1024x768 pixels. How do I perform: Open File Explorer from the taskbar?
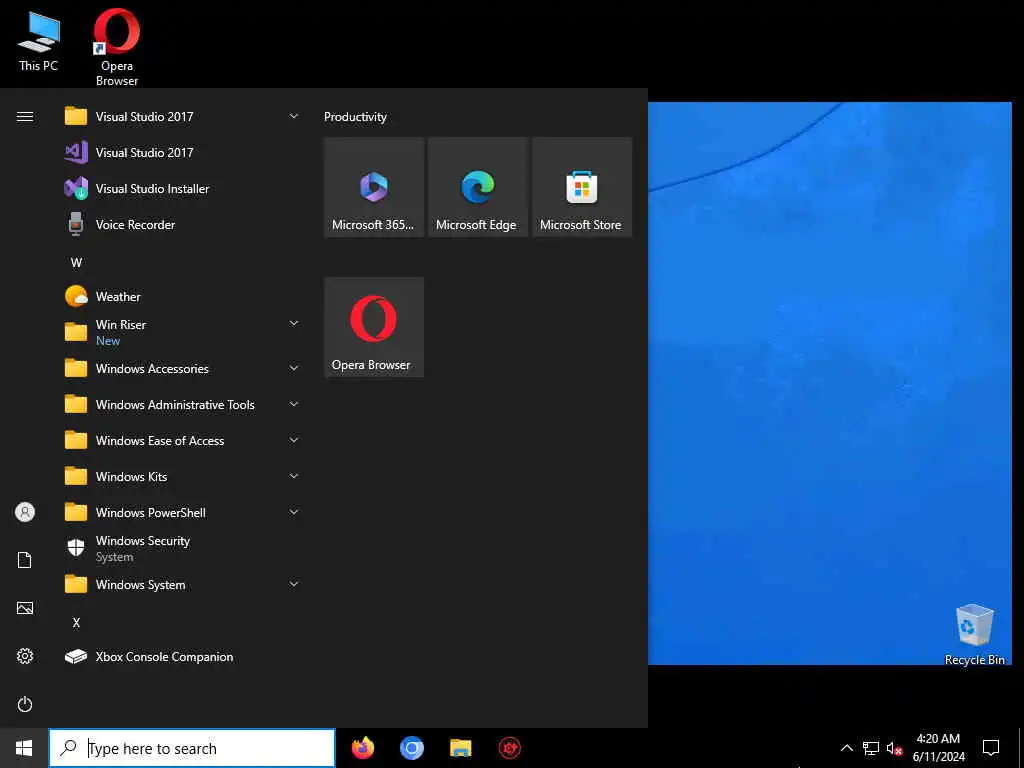[x=460, y=748]
